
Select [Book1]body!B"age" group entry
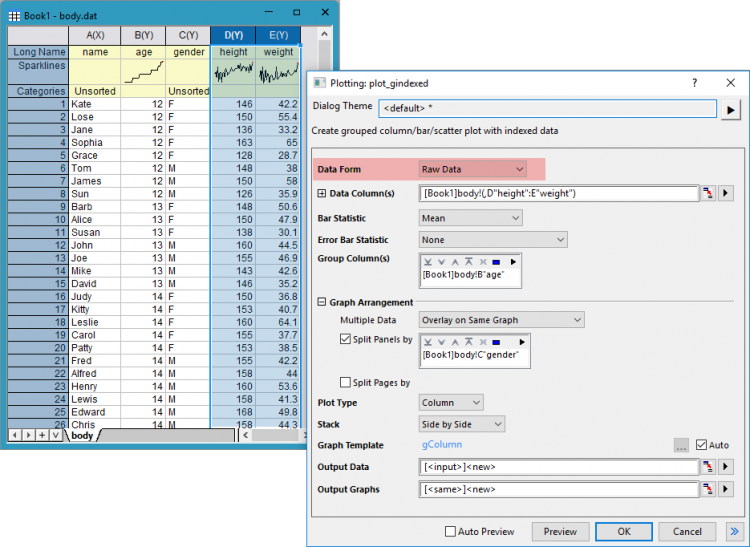coord(463,275)
